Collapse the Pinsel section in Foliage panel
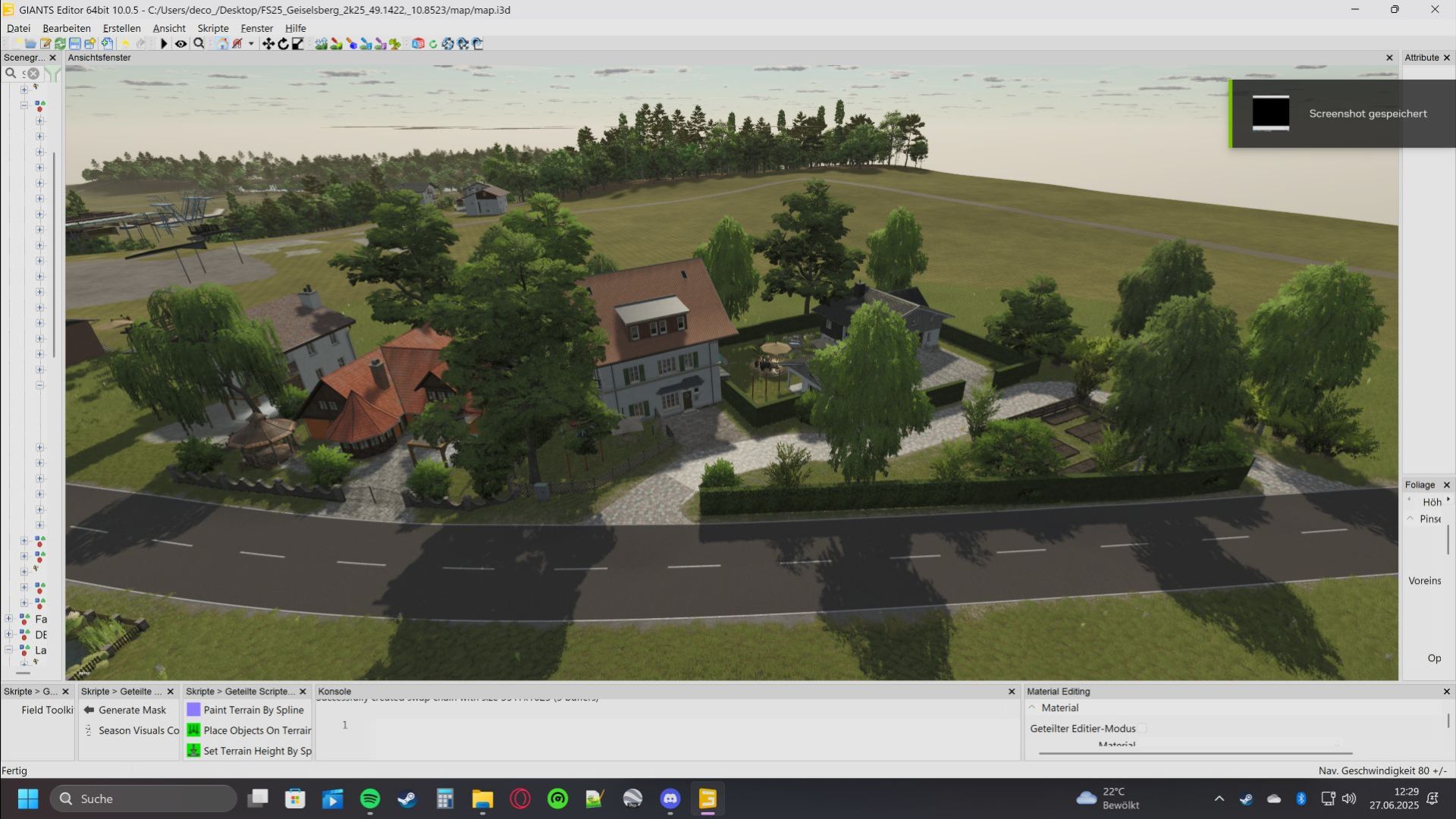 click(1410, 519)
